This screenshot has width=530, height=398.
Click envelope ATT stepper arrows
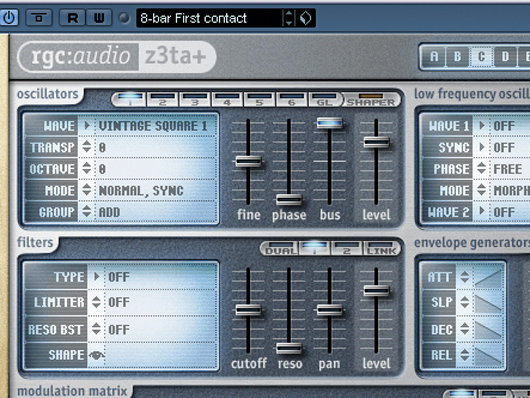tap(465, 277)
